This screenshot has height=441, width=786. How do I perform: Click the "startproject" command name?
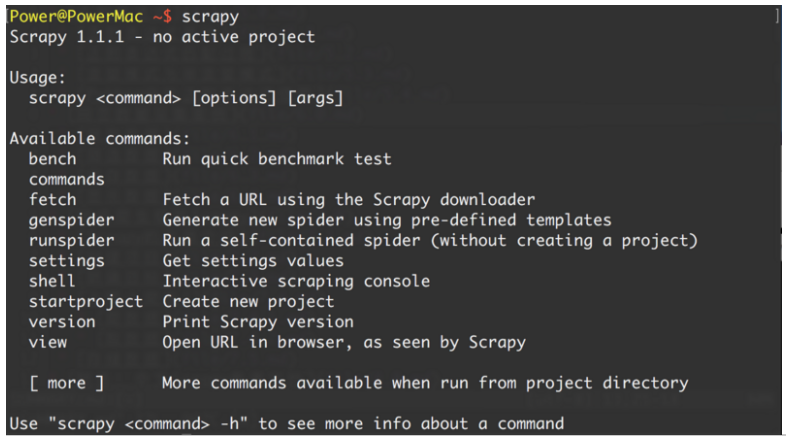click(85, 301)
